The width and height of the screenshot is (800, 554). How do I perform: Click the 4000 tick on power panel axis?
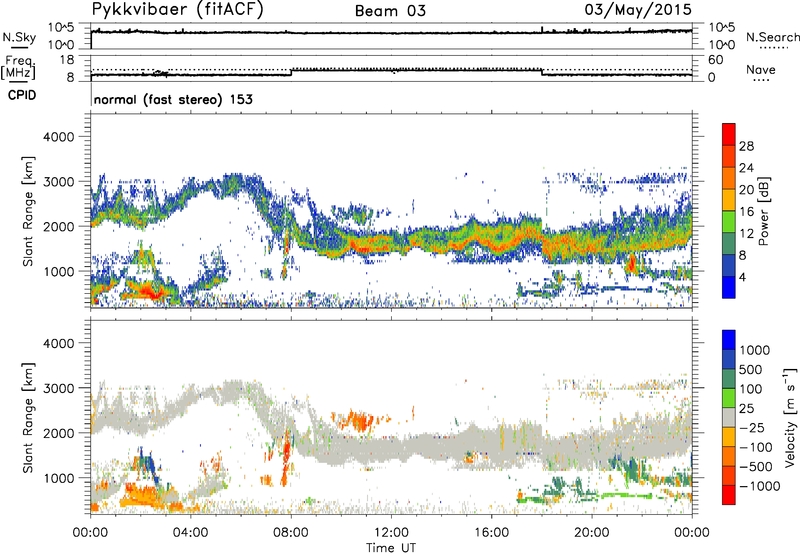pos(58,137)
